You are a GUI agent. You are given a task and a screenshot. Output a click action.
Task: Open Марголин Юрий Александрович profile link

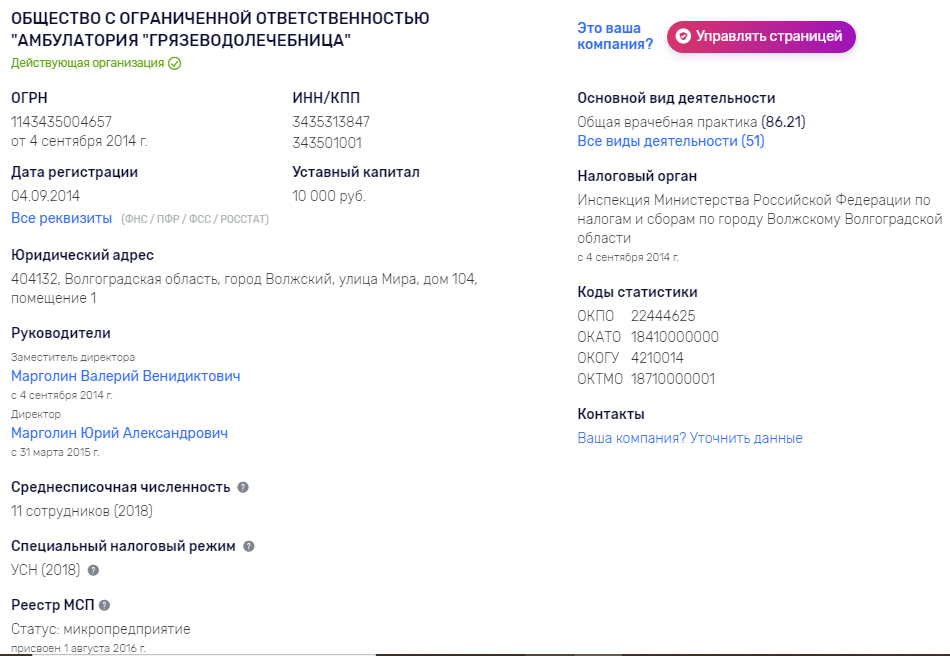point(119,433)
